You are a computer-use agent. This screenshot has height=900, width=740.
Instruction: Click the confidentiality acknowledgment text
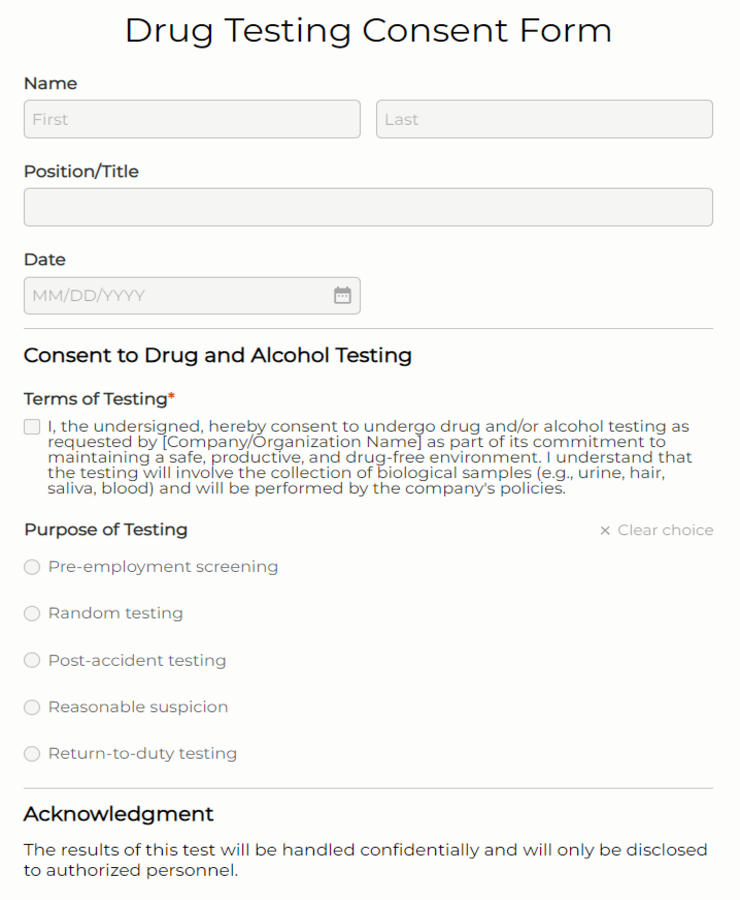coord(366,860)
